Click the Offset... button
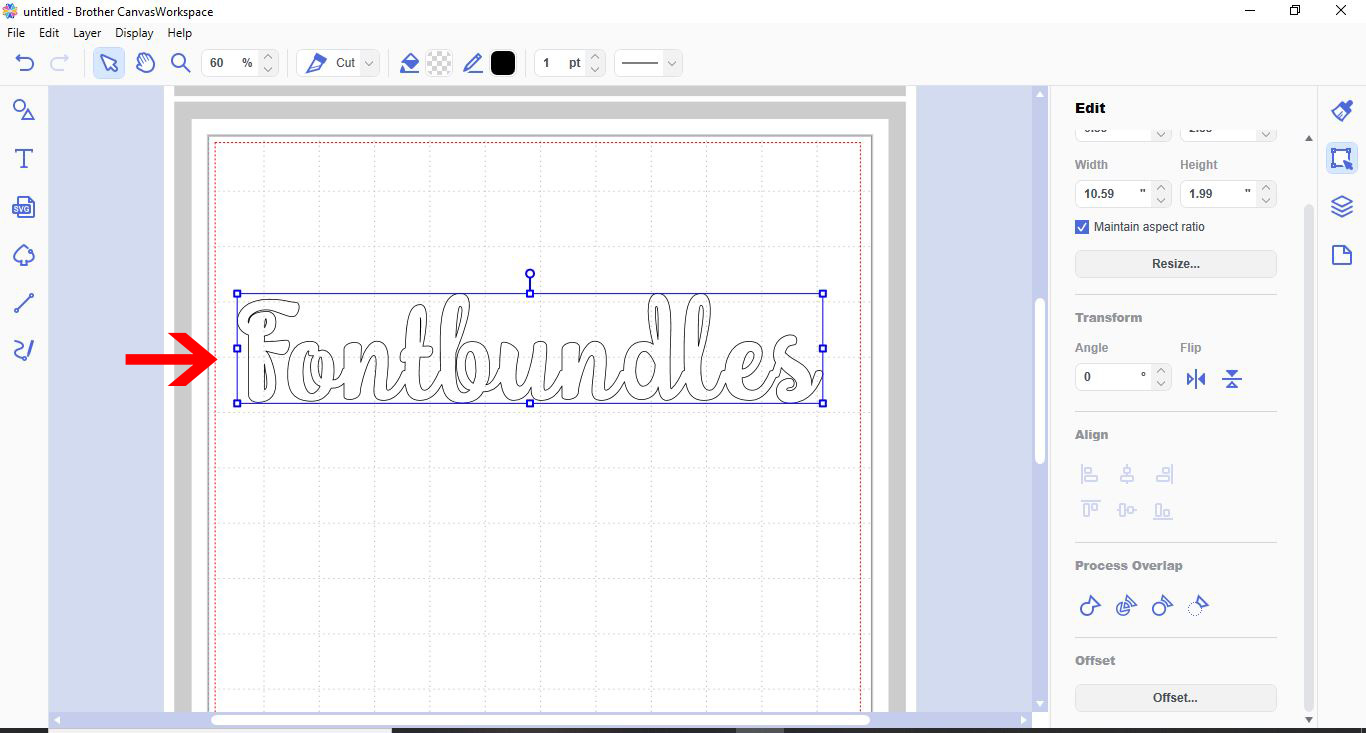Viewport: 1366px width, 733px height. [1176, 698]
